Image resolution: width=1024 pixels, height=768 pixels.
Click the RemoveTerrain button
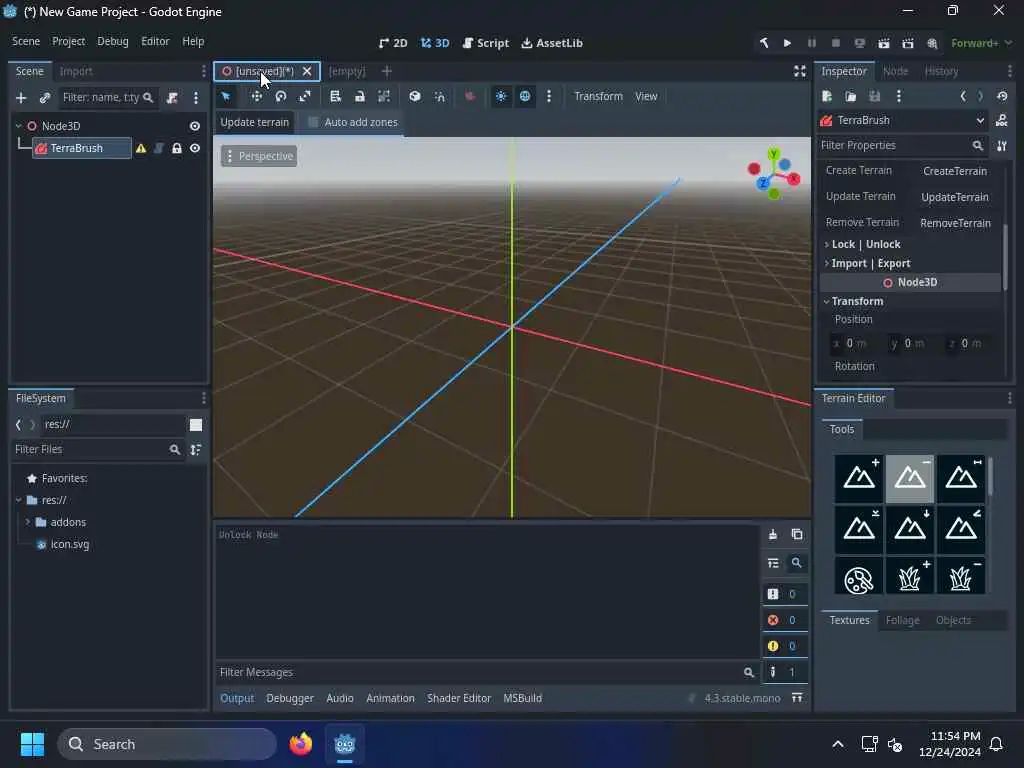click(955, 223)
